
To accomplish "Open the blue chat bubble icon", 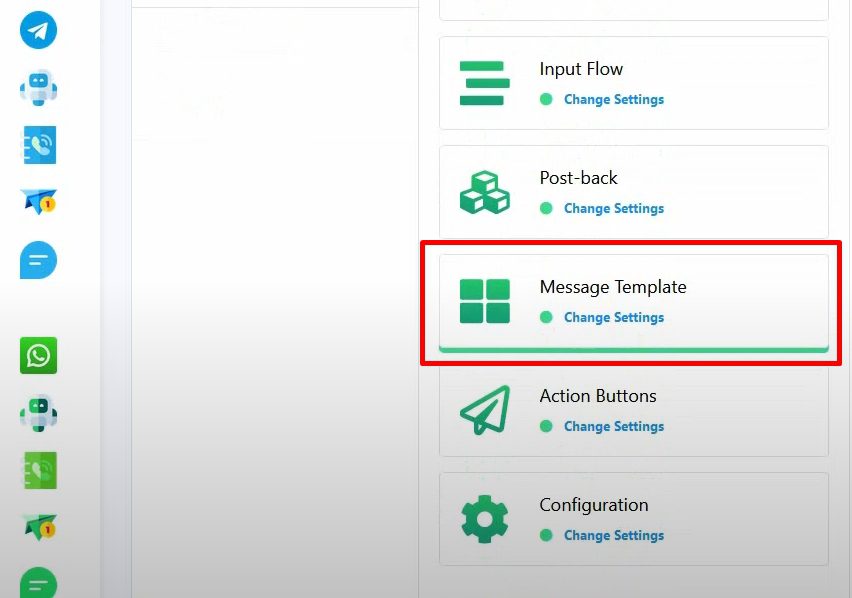I will (38, 260).
